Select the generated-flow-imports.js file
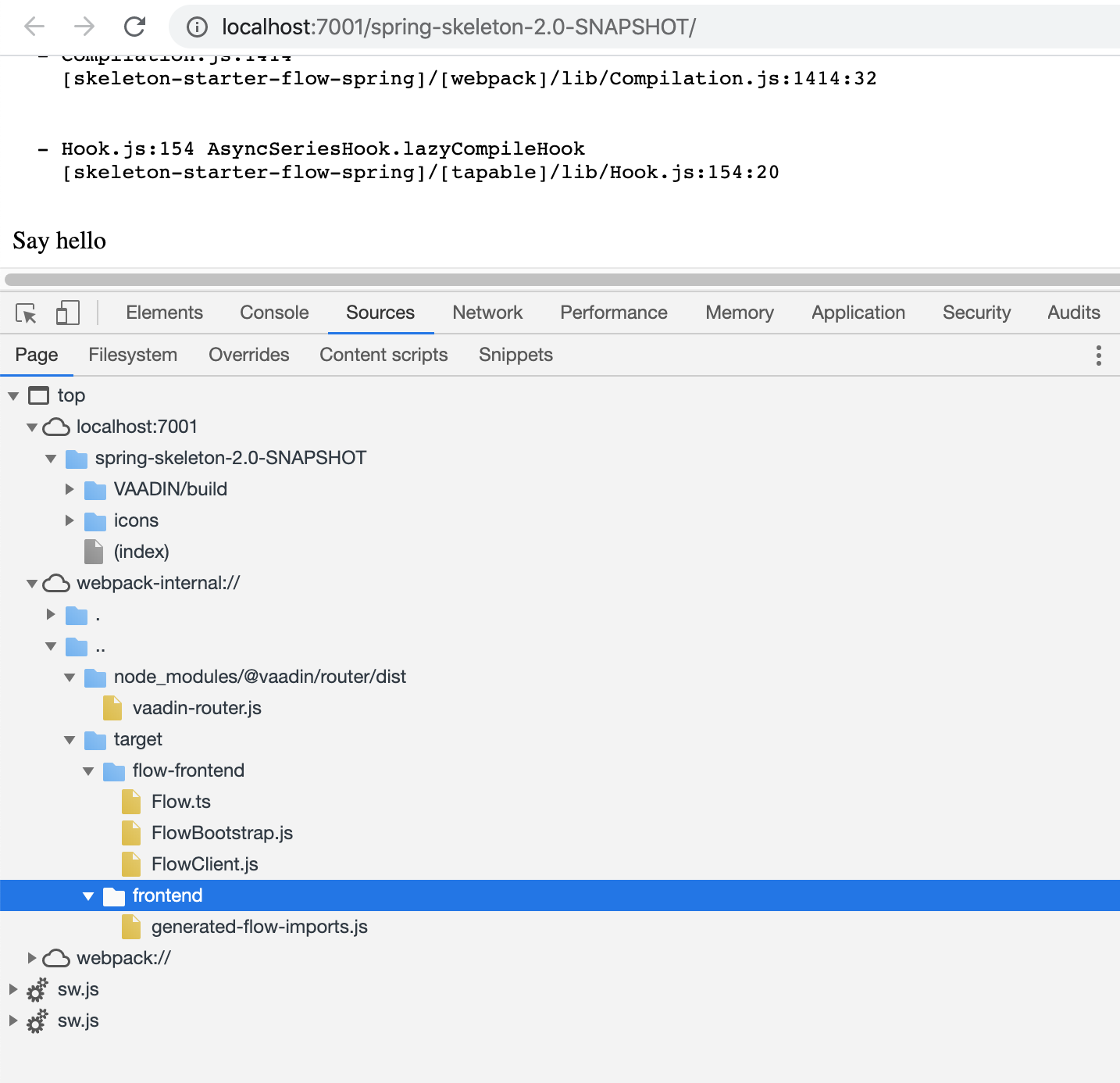Screen dimensions: 1120x1083 click(259, 927)
